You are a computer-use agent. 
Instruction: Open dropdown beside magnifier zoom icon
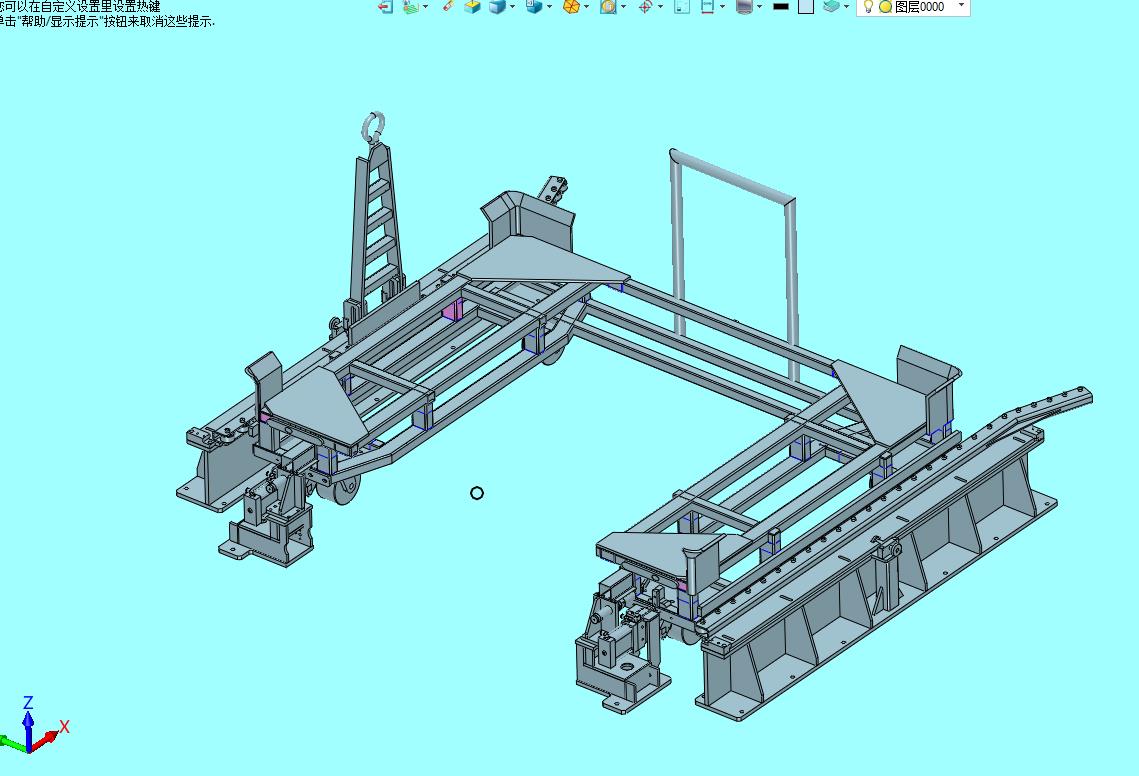[623, 7]
